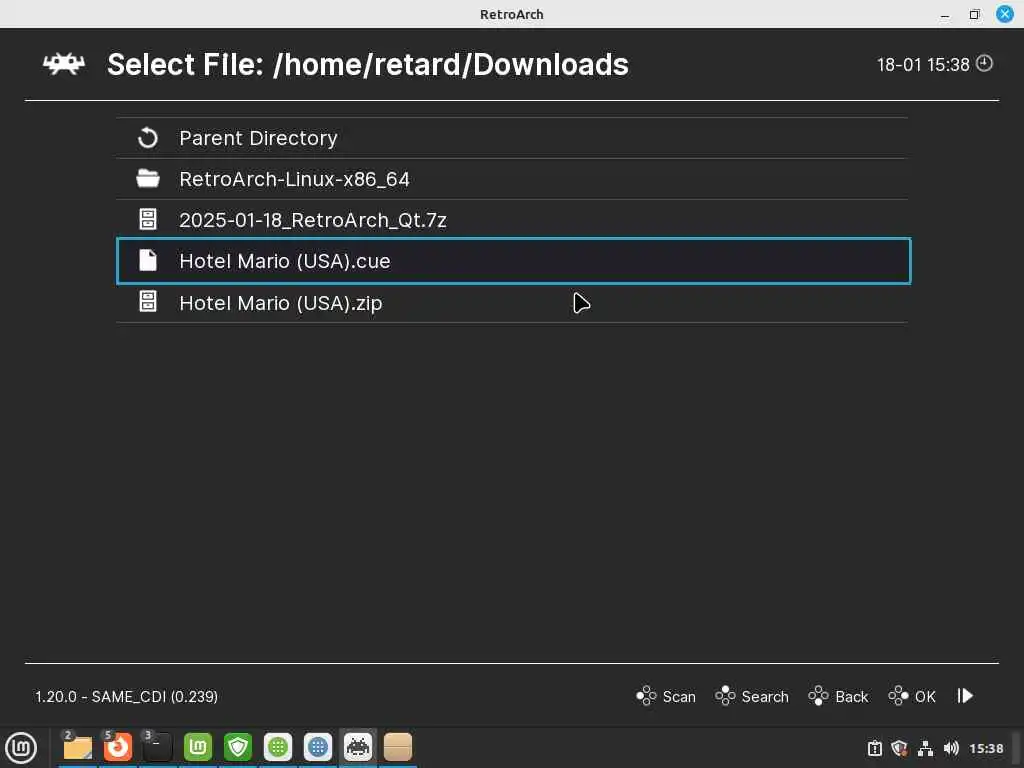Click the Back button in the footer
1024x768 pixels.
coord(839,696)
